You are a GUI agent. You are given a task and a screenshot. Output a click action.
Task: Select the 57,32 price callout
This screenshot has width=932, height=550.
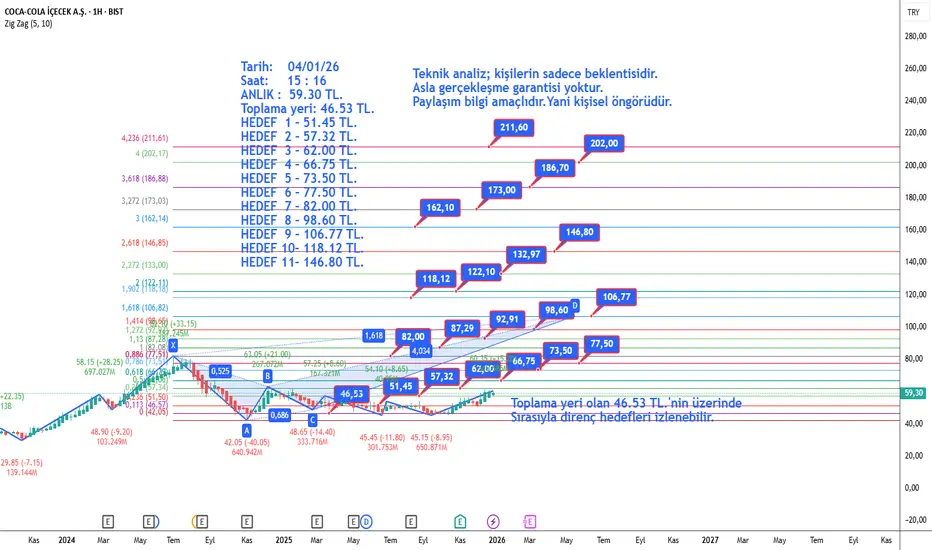click(442, 376)
